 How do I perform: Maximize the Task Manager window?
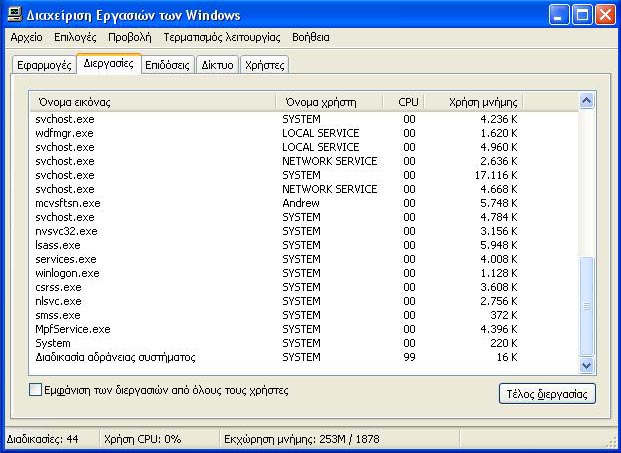pos(583,14)
